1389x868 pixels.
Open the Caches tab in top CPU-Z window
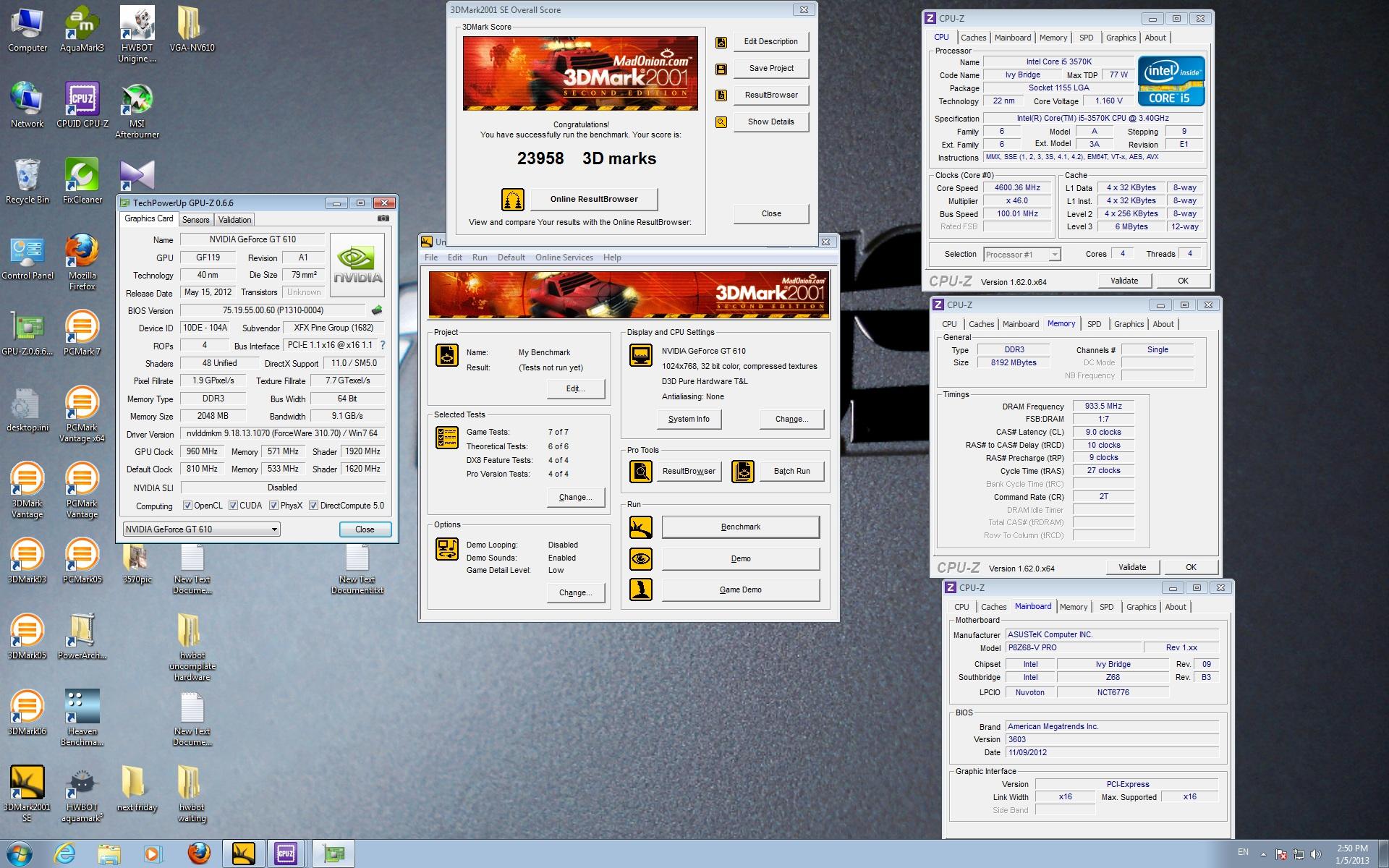click(x=973, y=38)
